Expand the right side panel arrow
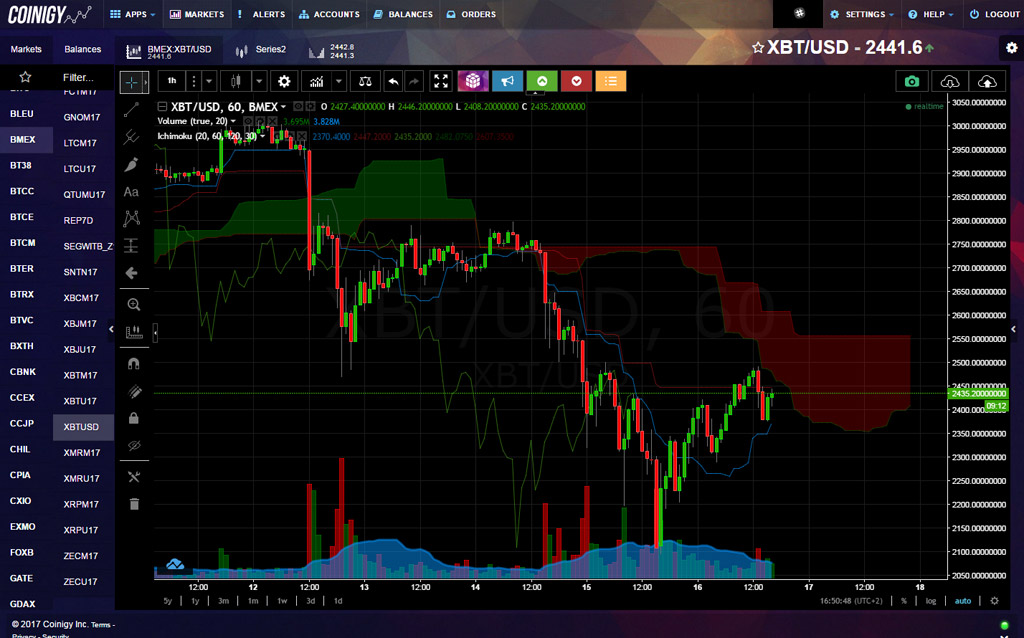Viewport: 1024px width, 638px height. (x=1014, y=329)
